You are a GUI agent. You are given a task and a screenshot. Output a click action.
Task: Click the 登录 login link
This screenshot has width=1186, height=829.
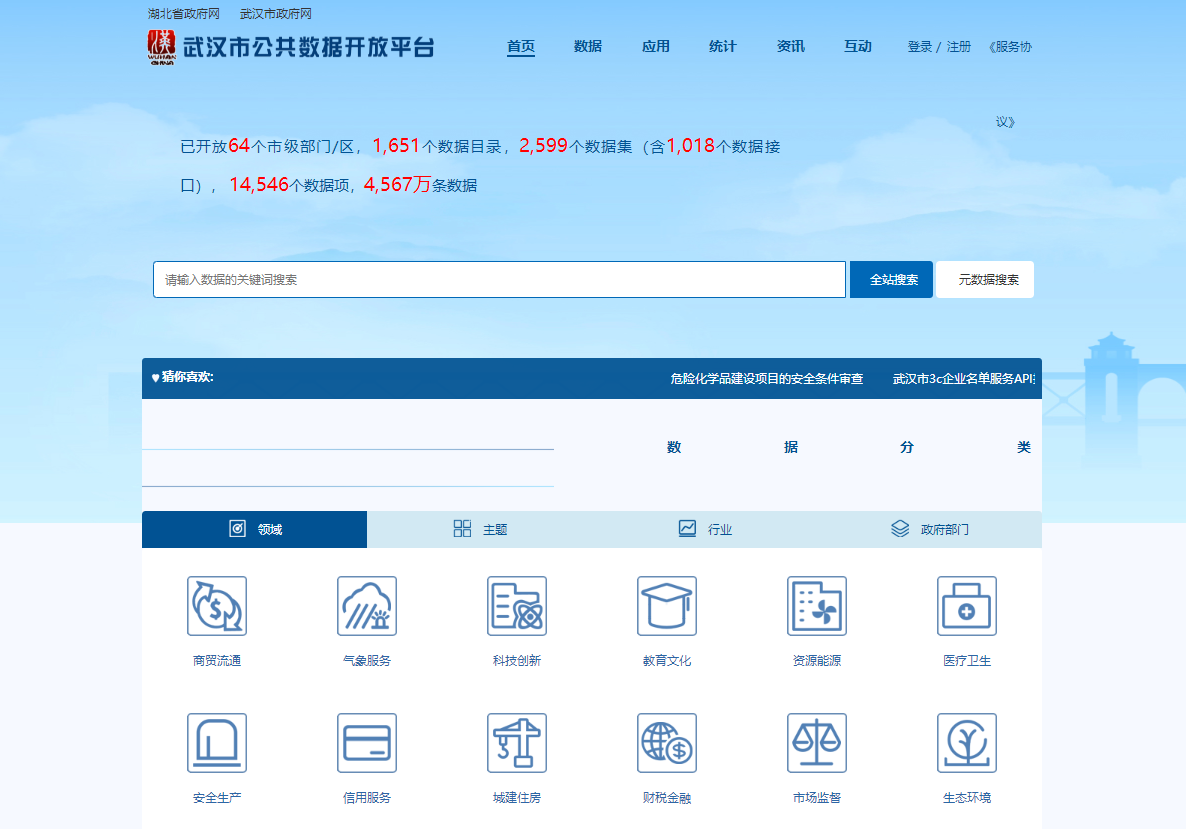point(919,47)
